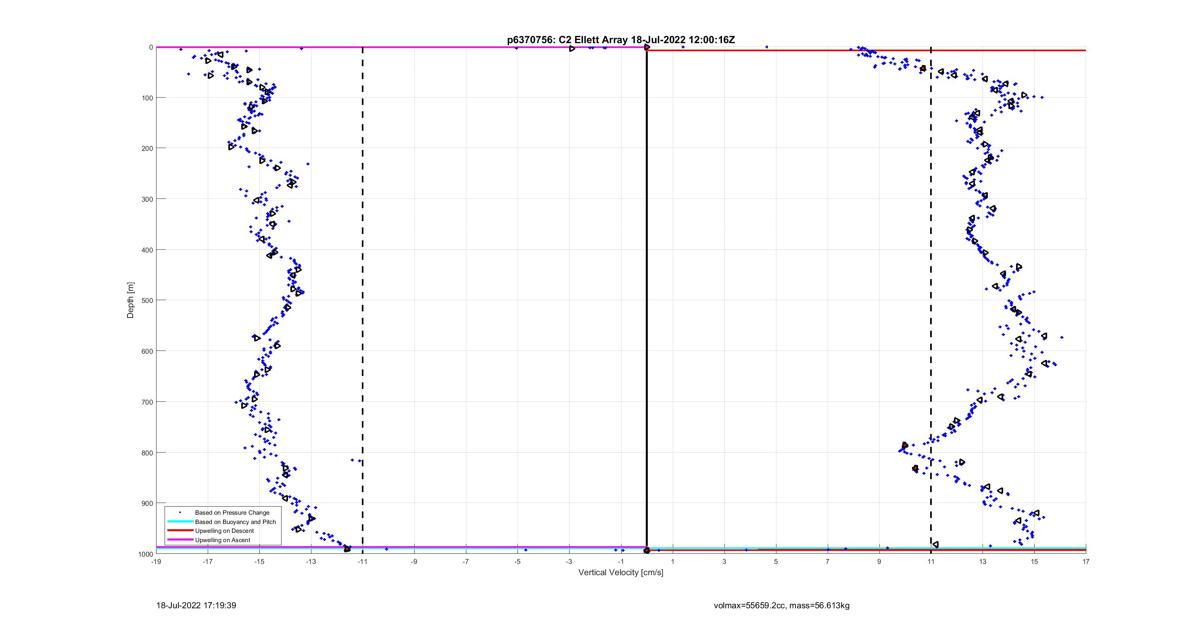Click the positive x-axis tick label "13"
1200x622 pixels.
tap(983, 561)
